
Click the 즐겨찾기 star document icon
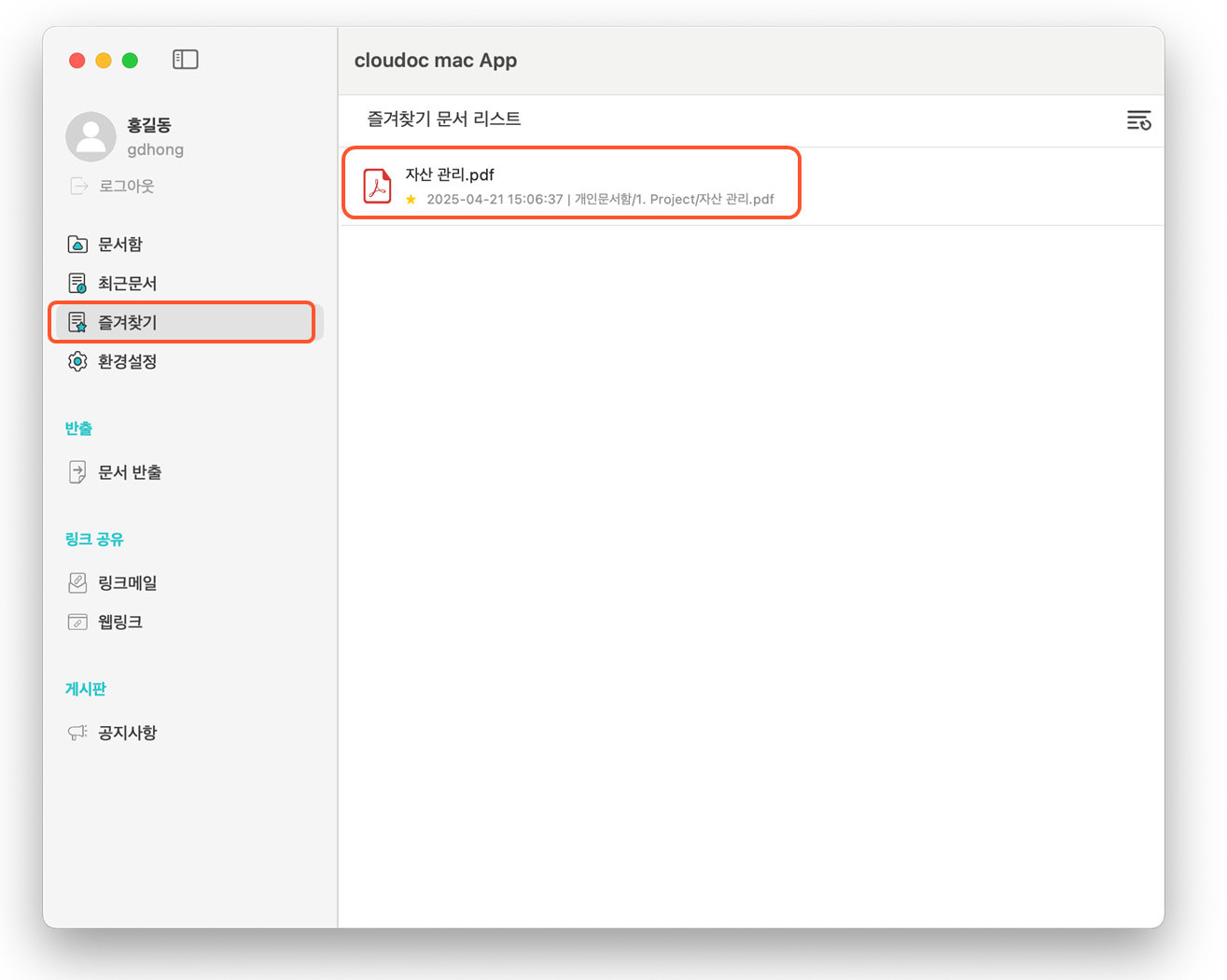click(78, 323)
